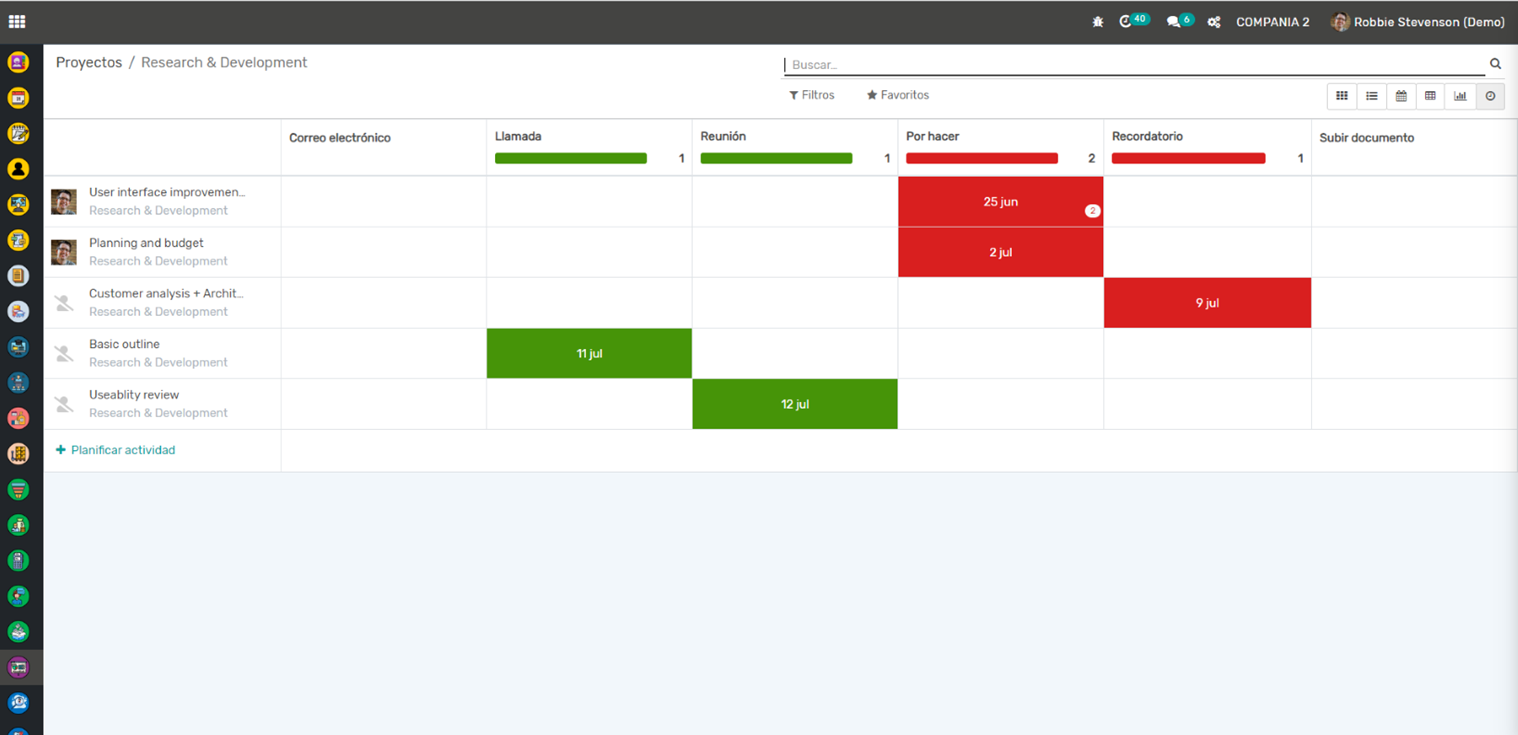Image resolution: width=1518 pixels, height=735 pixels.
Task: Click the red Por hacer progress bar
Action: (x=981, y=158)
